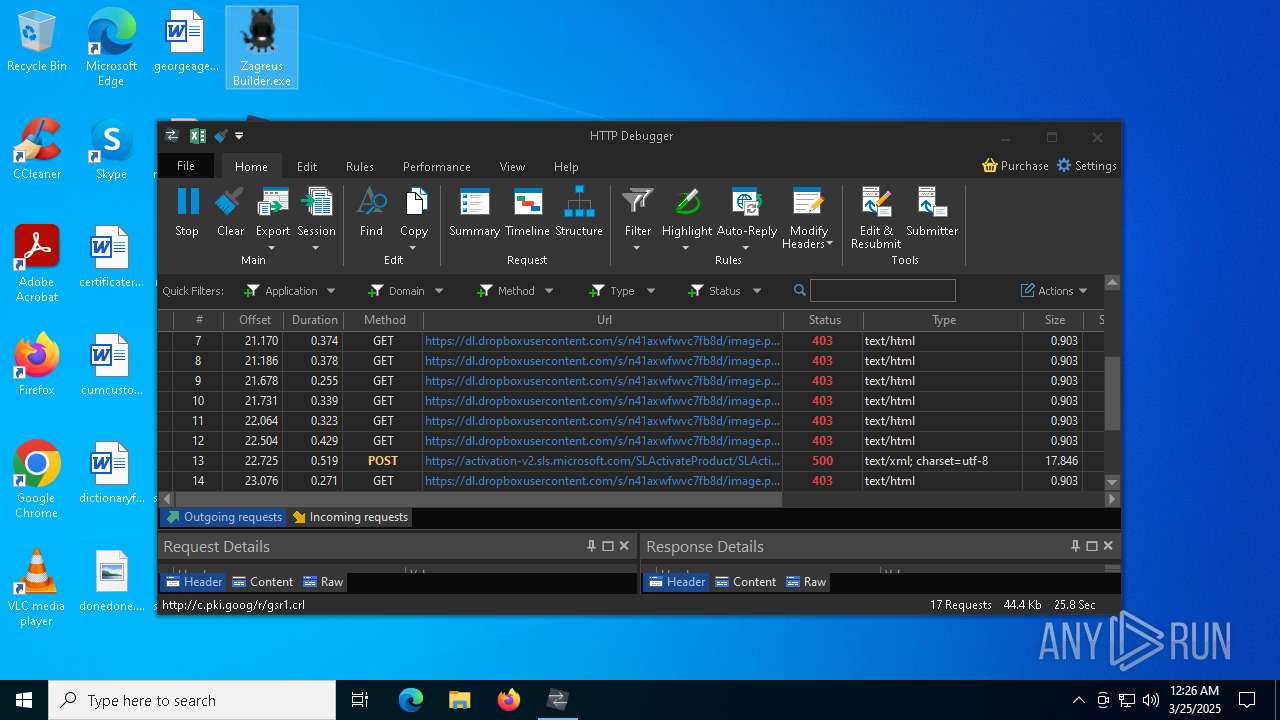This screenshot has width=1280, height=720.
Task: Stop capturing with the Stop icon
Action: tap(187, 212)
